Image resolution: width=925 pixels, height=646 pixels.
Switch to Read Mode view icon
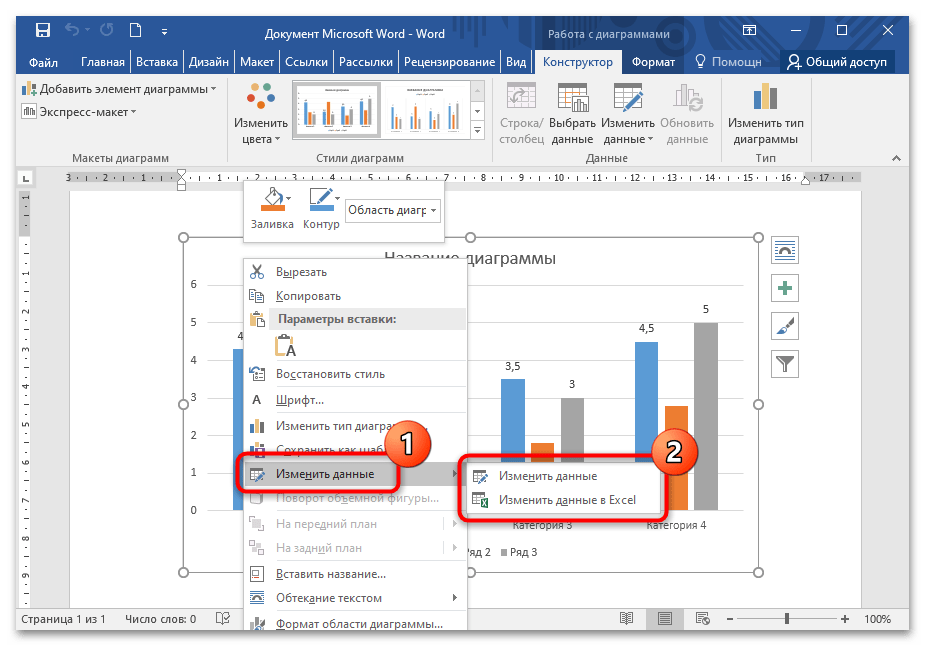click(626, 618)
